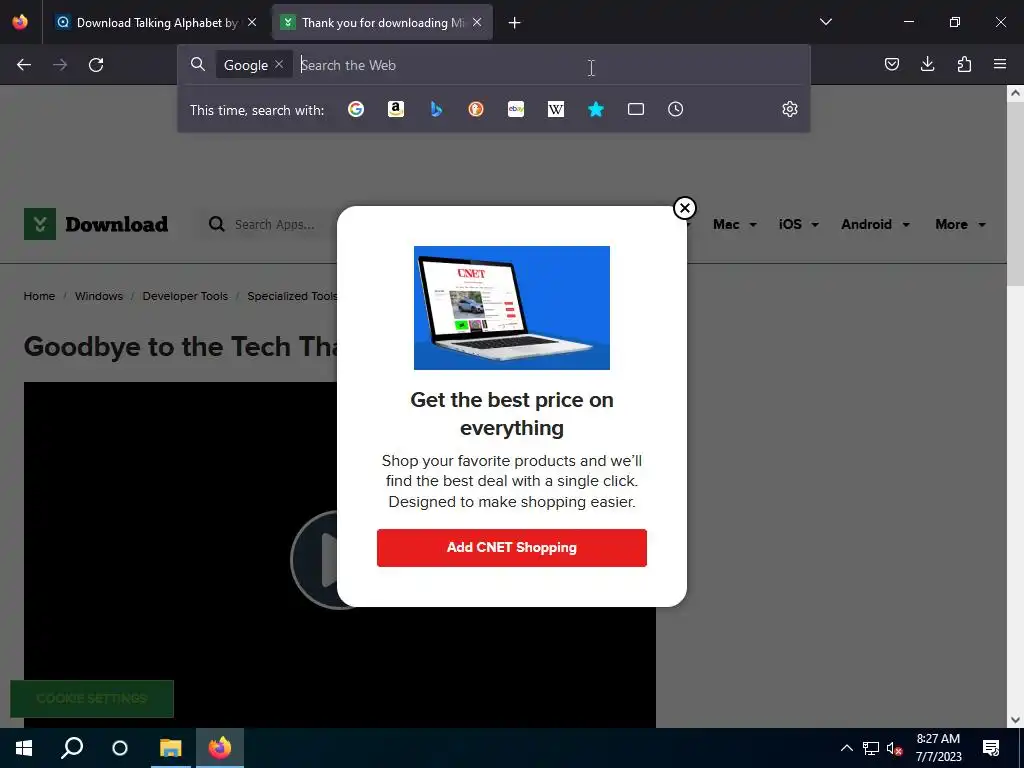This screenshot has width=1024, height=768.
Task: Open Specialized Tools breadcrumb link
Action: coord(292,296)
